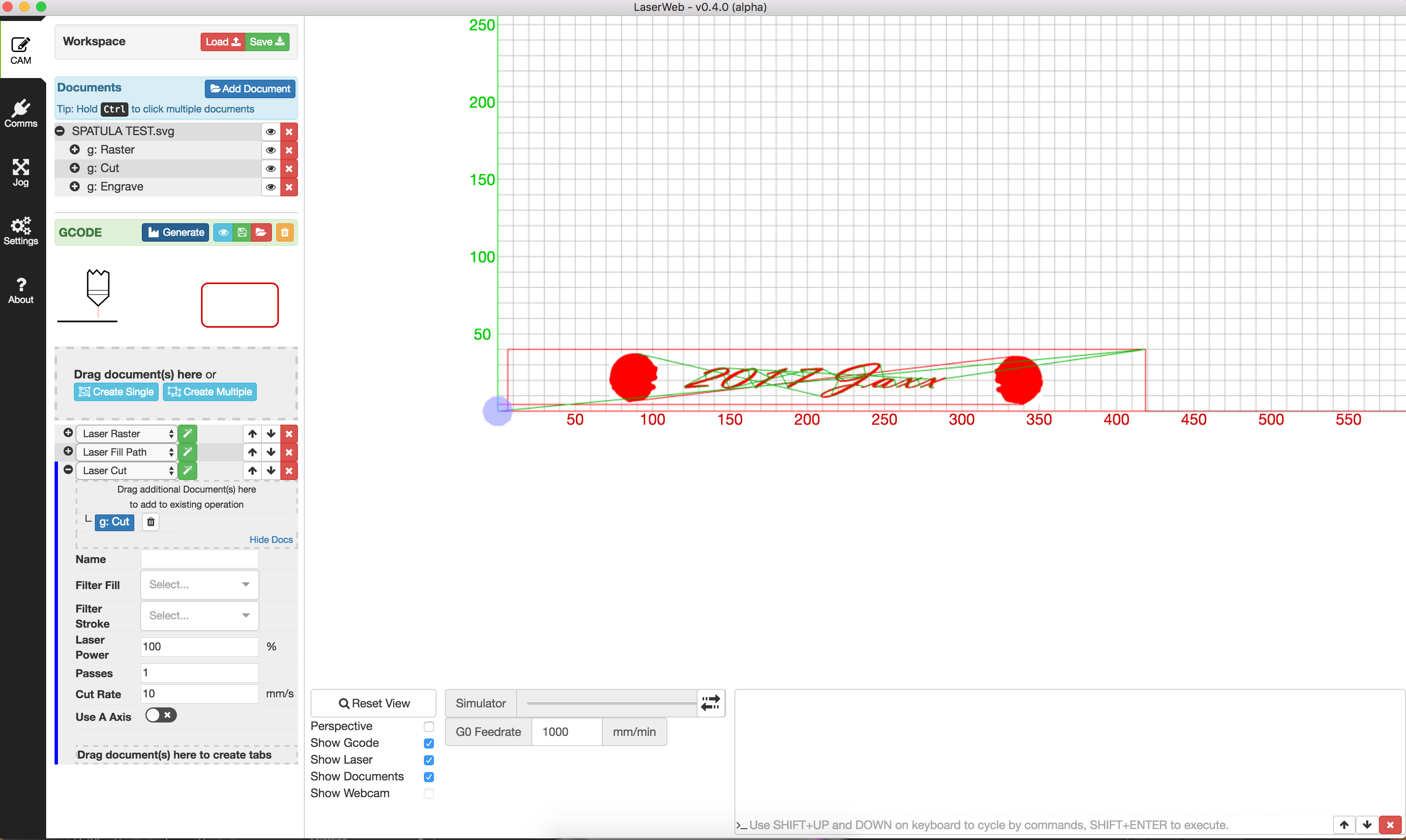Screen dimensions: 1406x840
Task: Toggle visibility of SPATULA TEST.svg
Action: click(271, 132)
